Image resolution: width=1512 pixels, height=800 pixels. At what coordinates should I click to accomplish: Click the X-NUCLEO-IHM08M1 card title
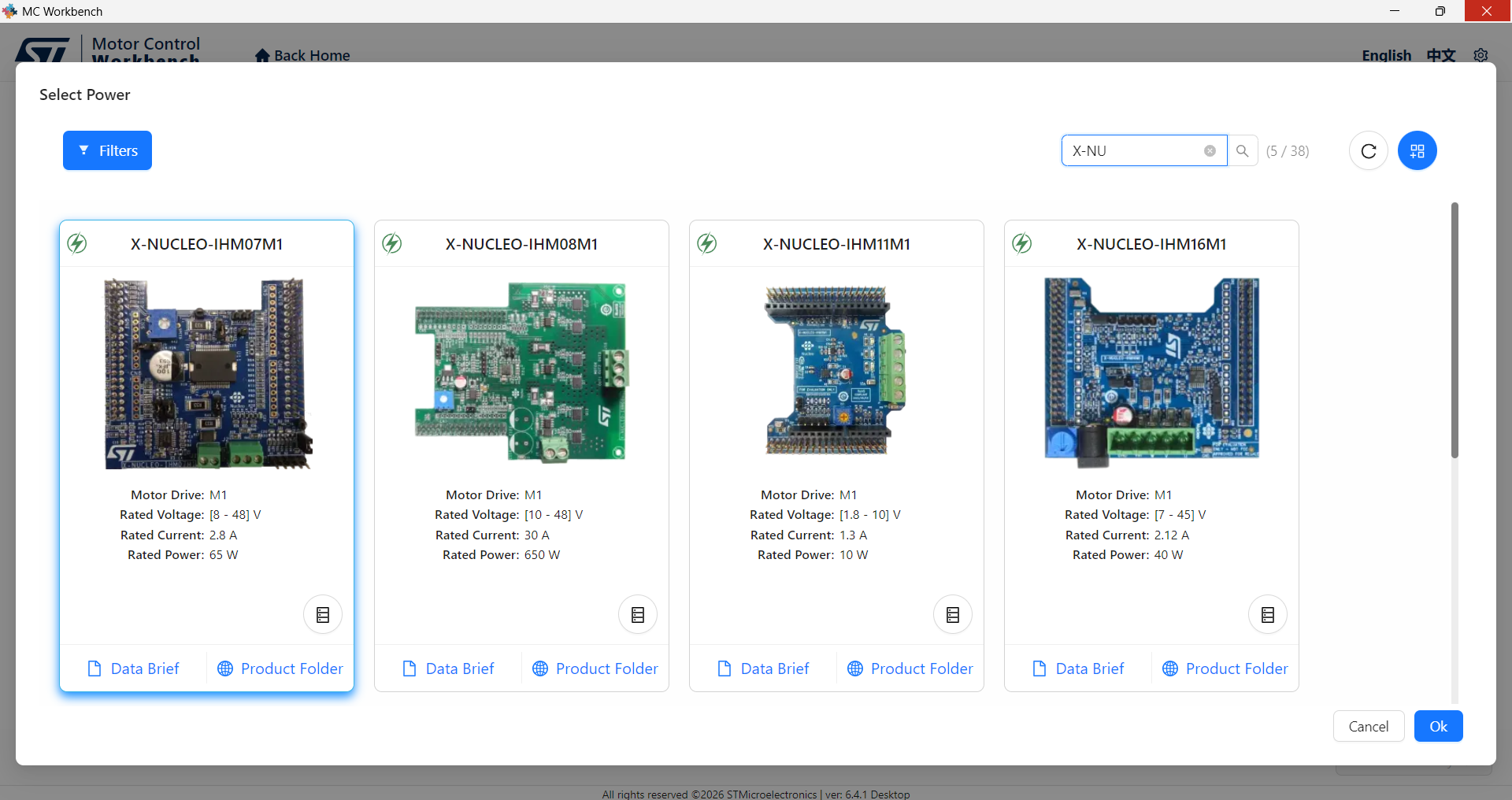(x=522, y=244)
